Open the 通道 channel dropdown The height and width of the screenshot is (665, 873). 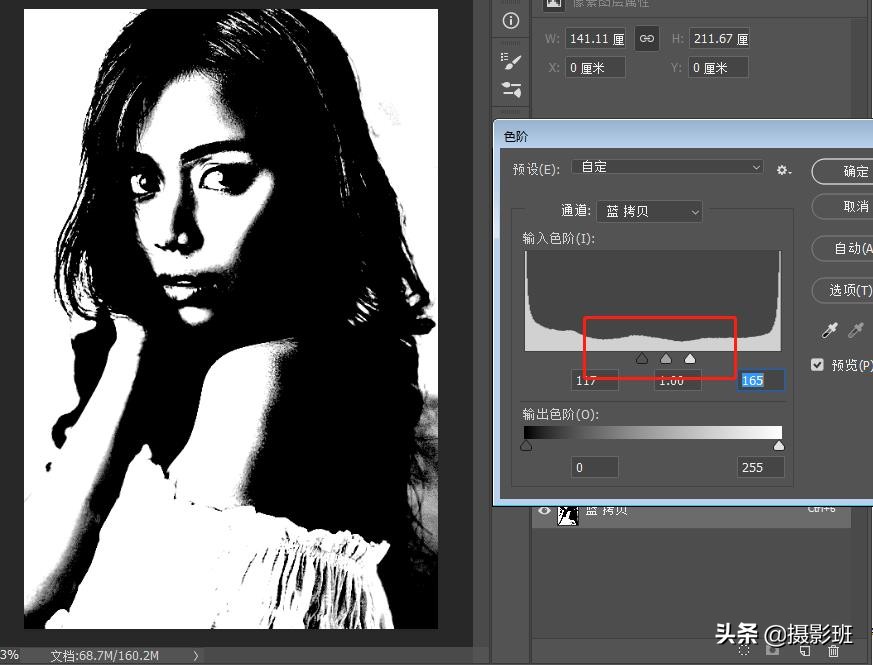pyautogui.click(x=649, y=212)
